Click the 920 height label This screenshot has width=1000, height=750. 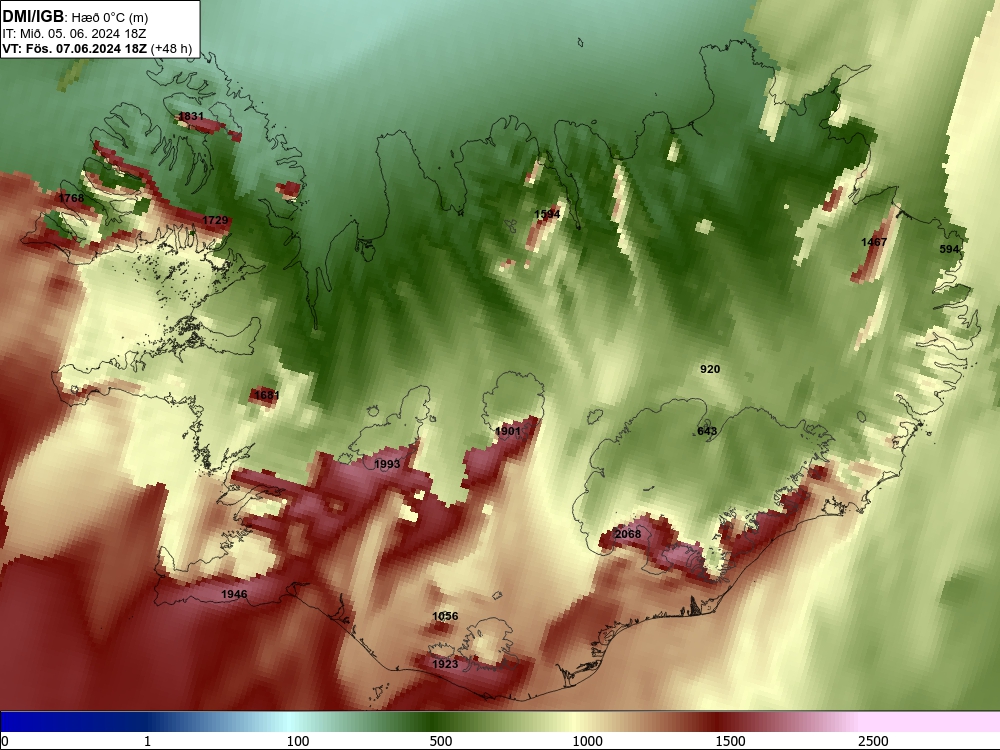click(x=710, y=369)
